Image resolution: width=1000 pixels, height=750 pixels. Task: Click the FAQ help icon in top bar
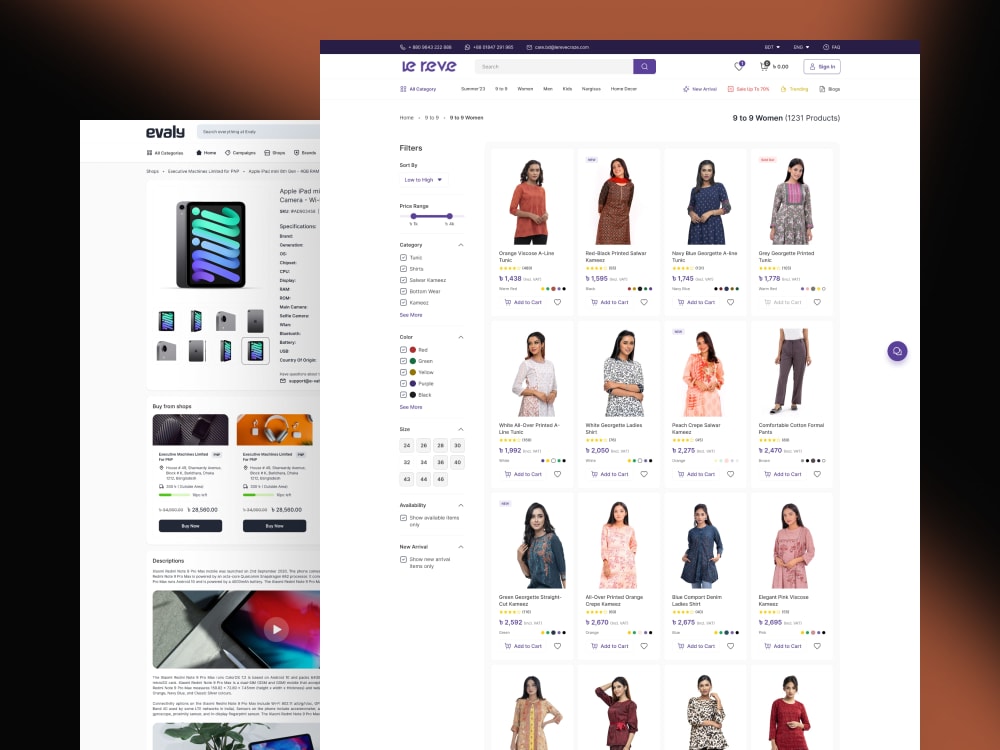[826, 47]
